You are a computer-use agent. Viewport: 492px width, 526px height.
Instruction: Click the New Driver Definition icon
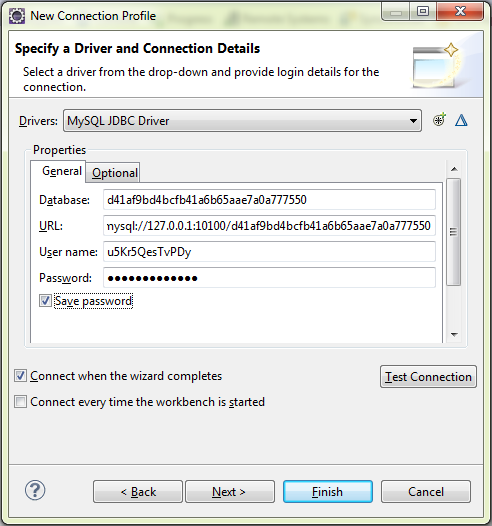click(439, 120)
